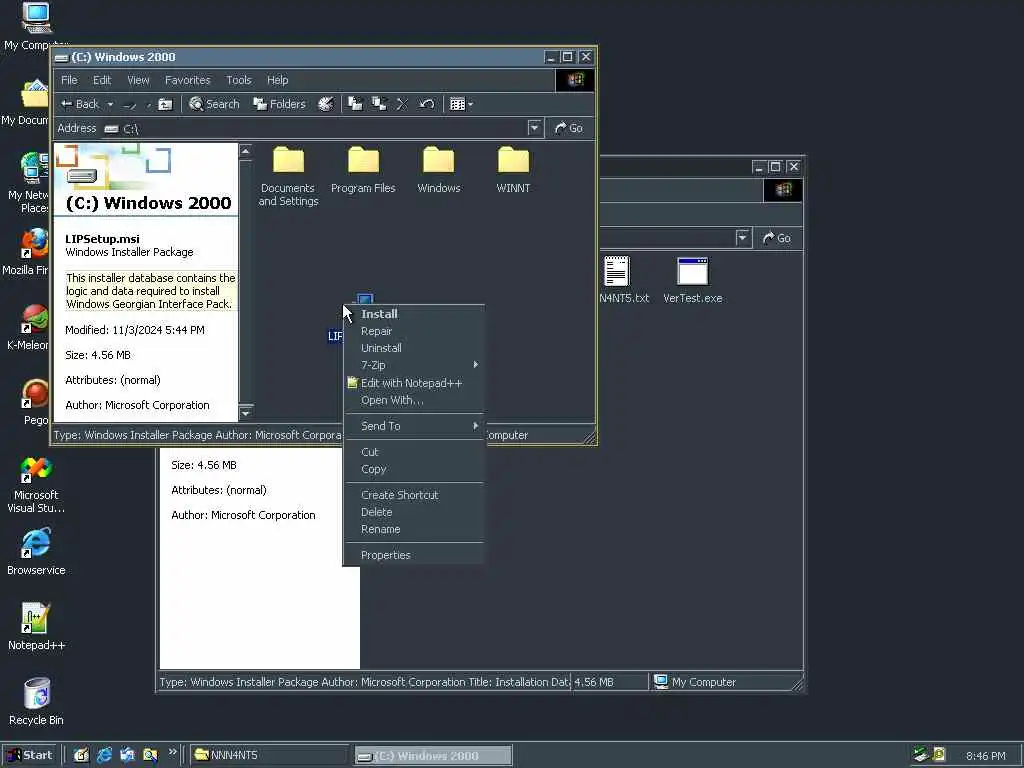Open the Edit menu
Viewport: 1024px width, 768px height.
pyautogui.click(x=102, y=80)
